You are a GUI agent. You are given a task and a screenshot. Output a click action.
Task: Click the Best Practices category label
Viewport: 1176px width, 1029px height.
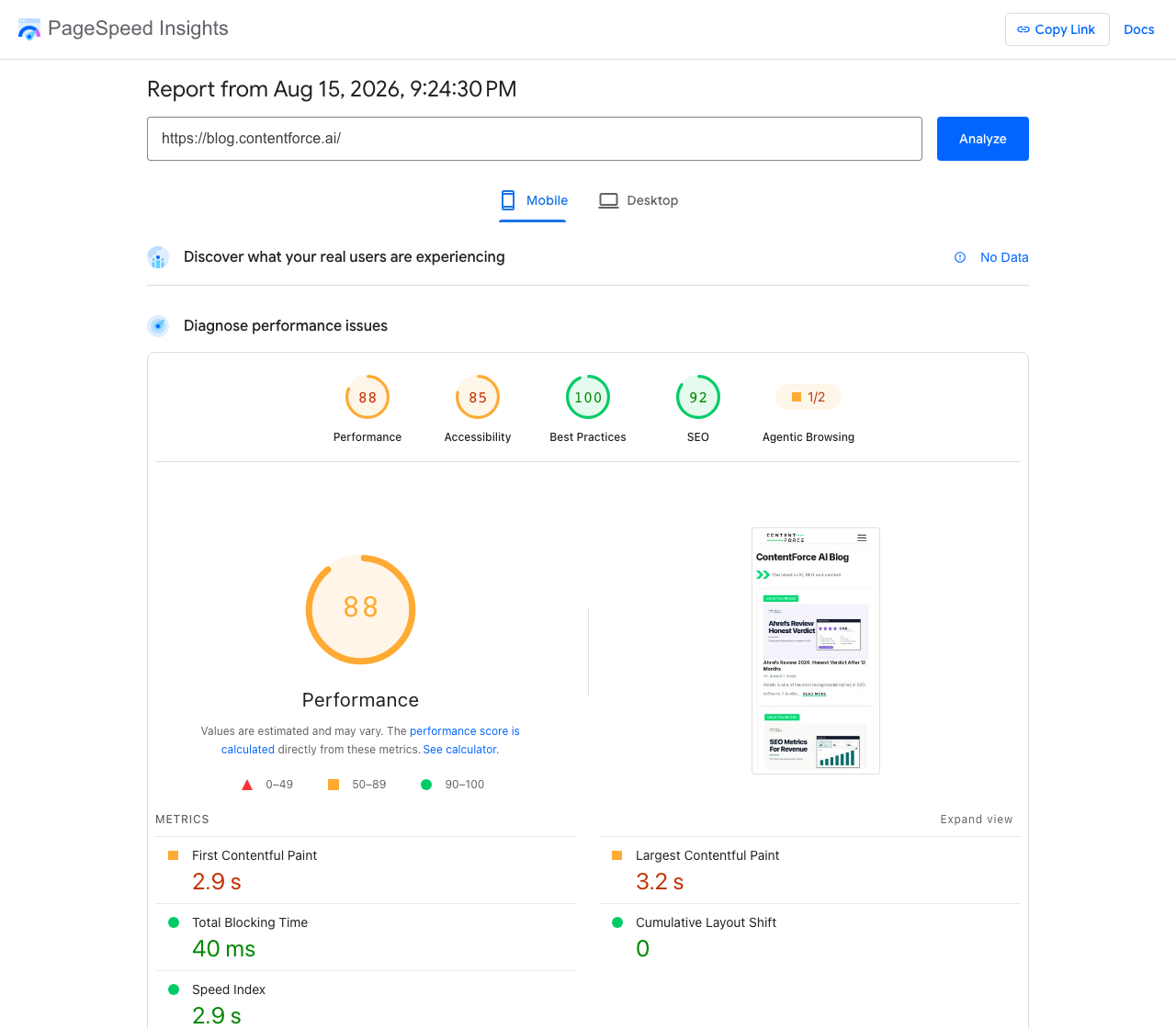tap(588, 437)
